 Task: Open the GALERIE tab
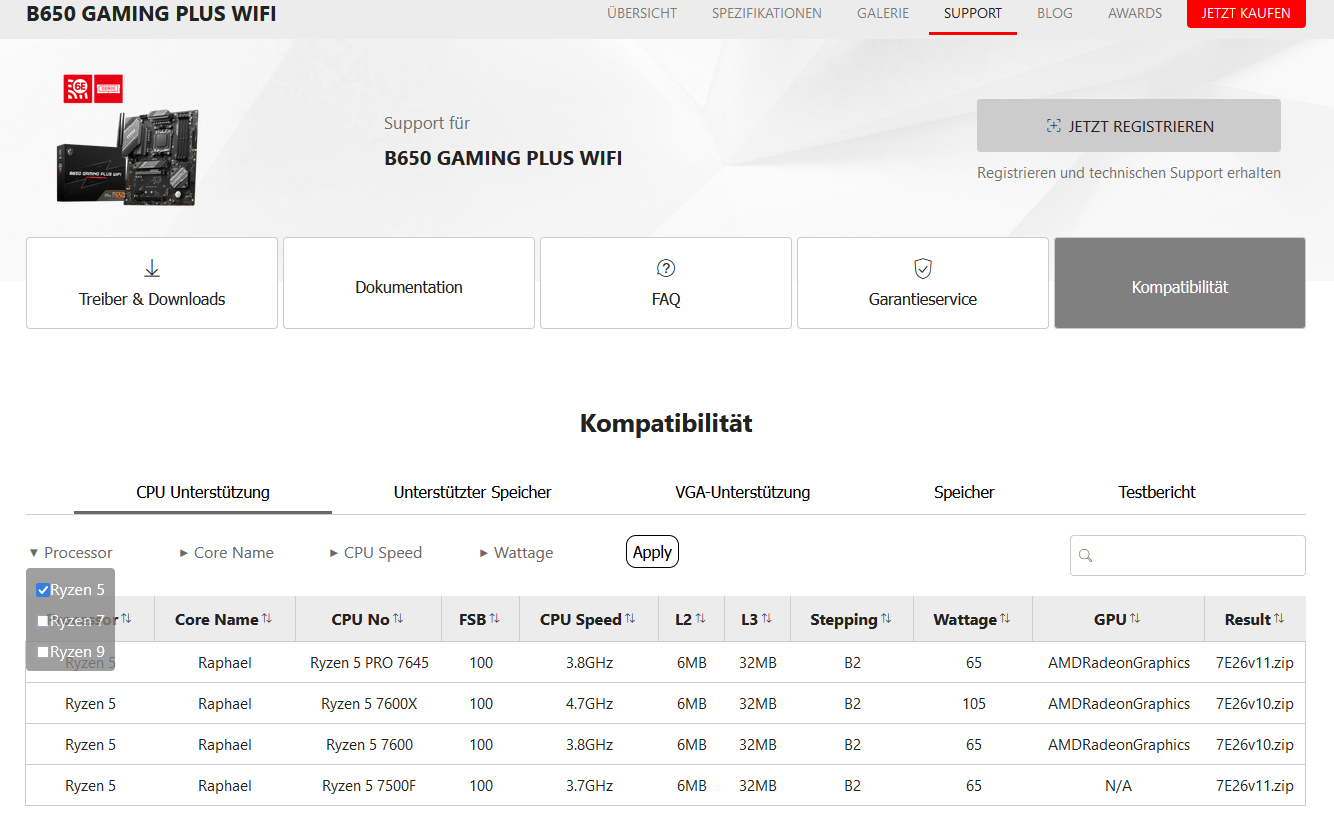883,13
